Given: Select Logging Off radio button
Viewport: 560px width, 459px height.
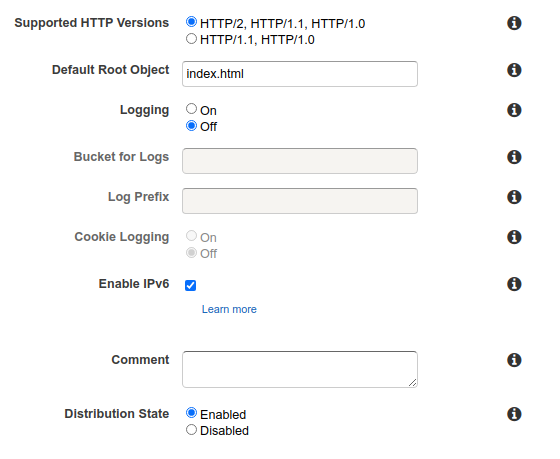Looking at the screenshot, I should [191, 126].
